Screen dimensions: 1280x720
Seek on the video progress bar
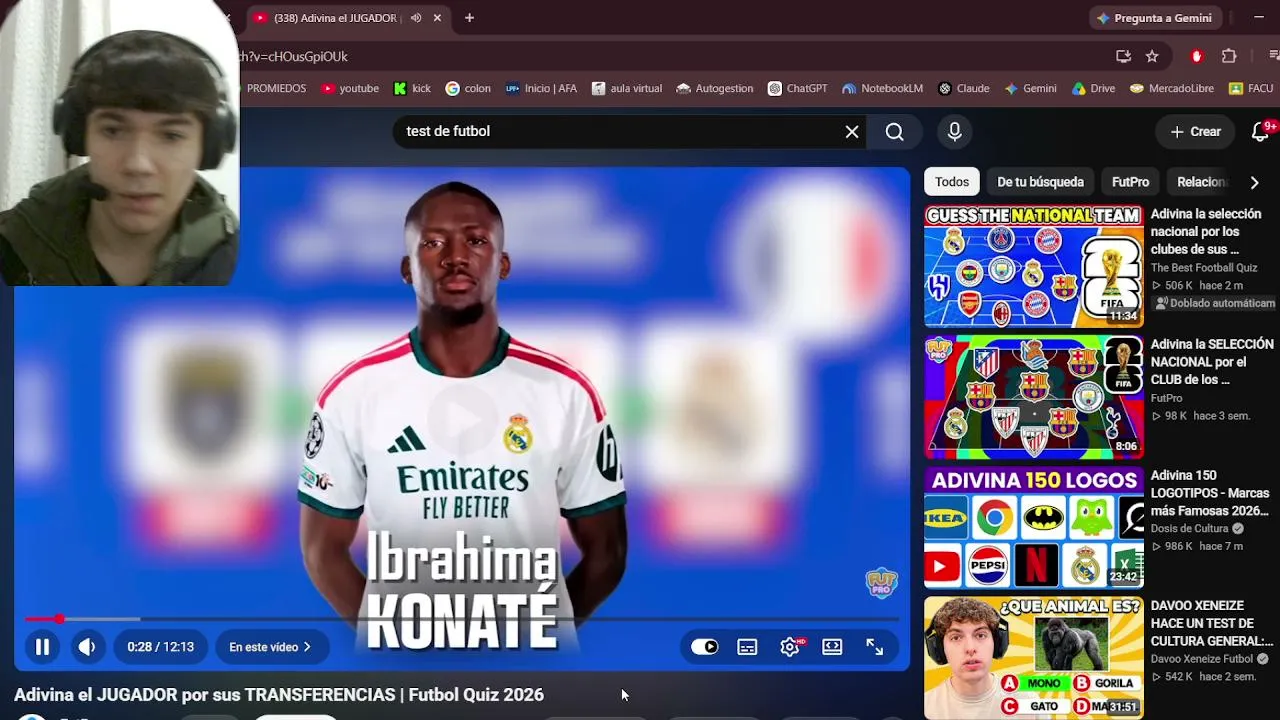tap(462, 619)
